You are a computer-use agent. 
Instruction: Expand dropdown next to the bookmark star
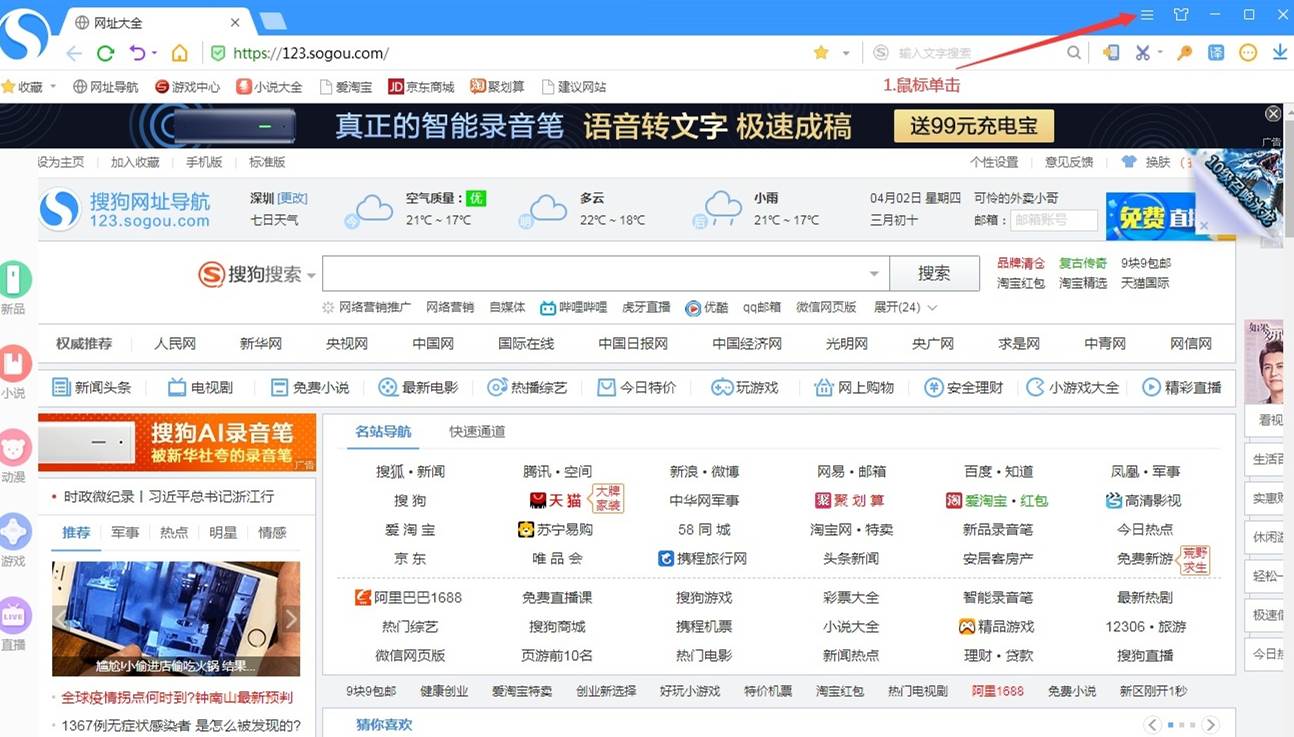point(846,53)
